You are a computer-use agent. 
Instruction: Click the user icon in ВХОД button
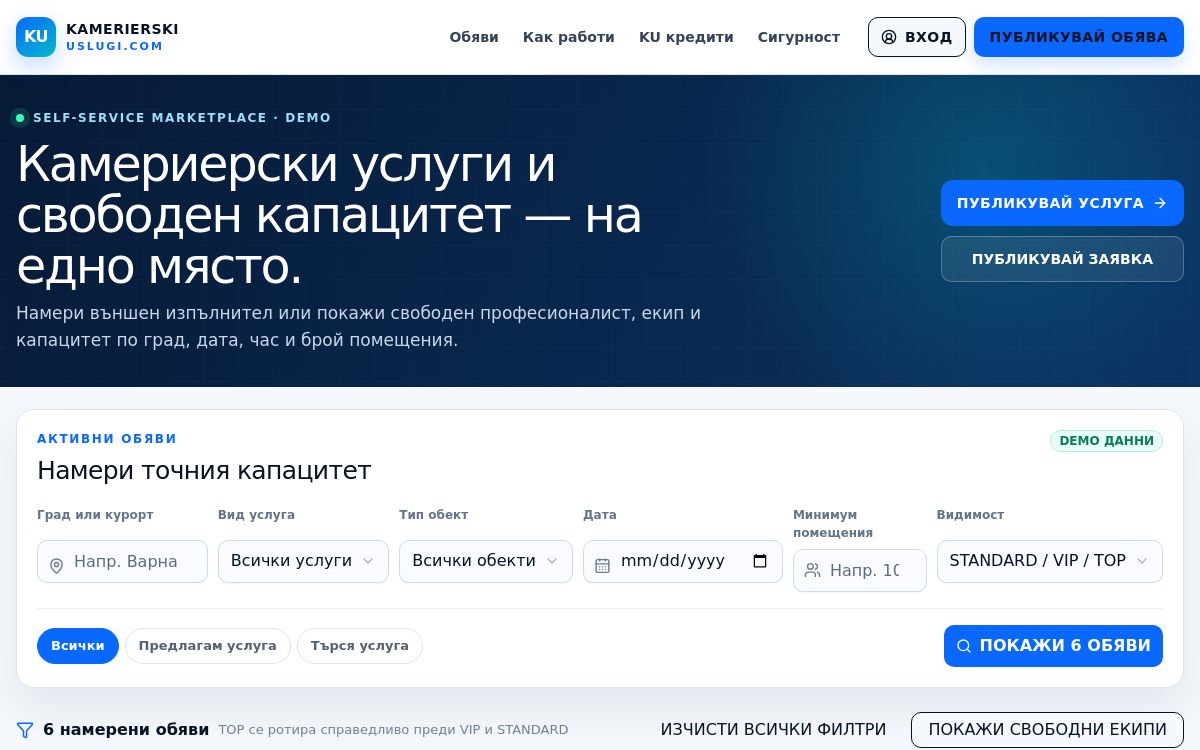click(889, 37)
